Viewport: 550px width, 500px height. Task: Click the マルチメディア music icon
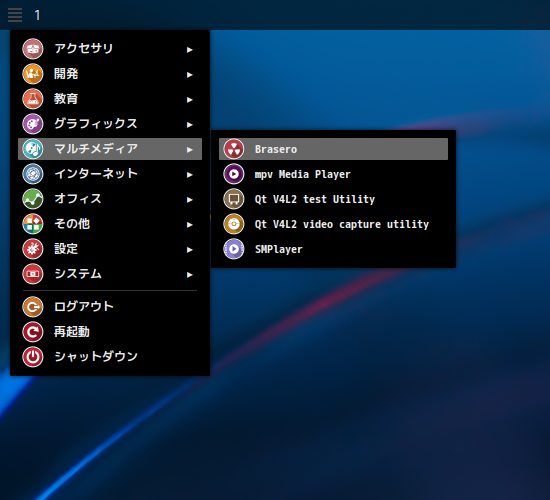tap(33, 149)
